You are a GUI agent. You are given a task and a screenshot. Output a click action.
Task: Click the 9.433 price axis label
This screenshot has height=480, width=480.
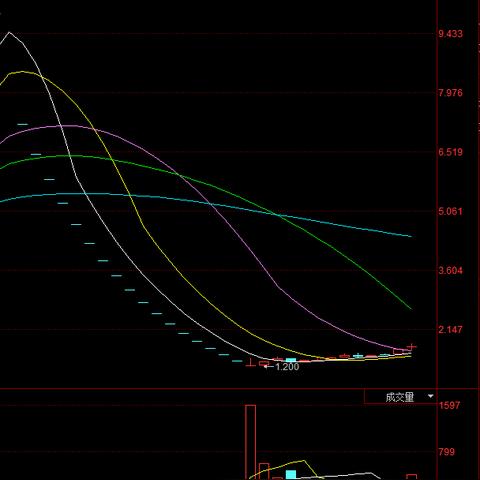point(450,34)
